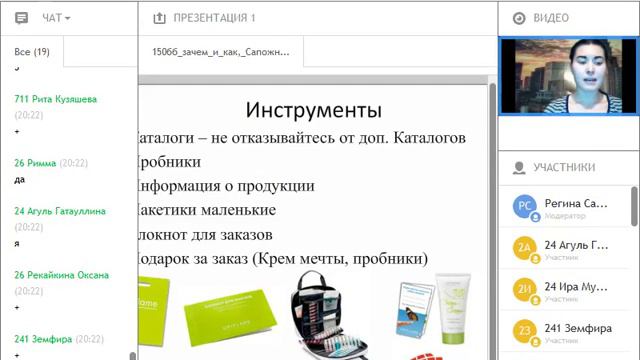Click the 2И avatar of Ира
Image resolution: width=640 pixels, height=360 pixels.
point(524,289)
